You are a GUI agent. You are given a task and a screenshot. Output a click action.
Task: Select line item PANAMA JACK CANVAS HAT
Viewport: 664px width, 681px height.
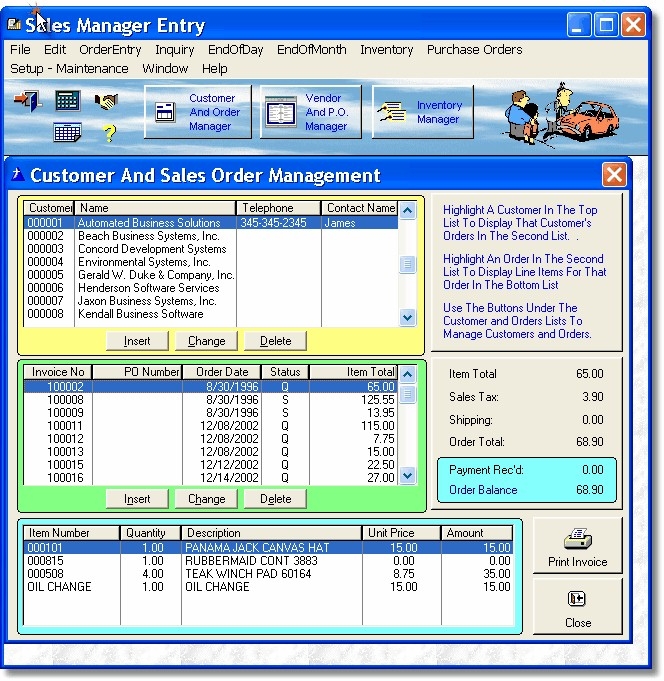coord(268,548)
